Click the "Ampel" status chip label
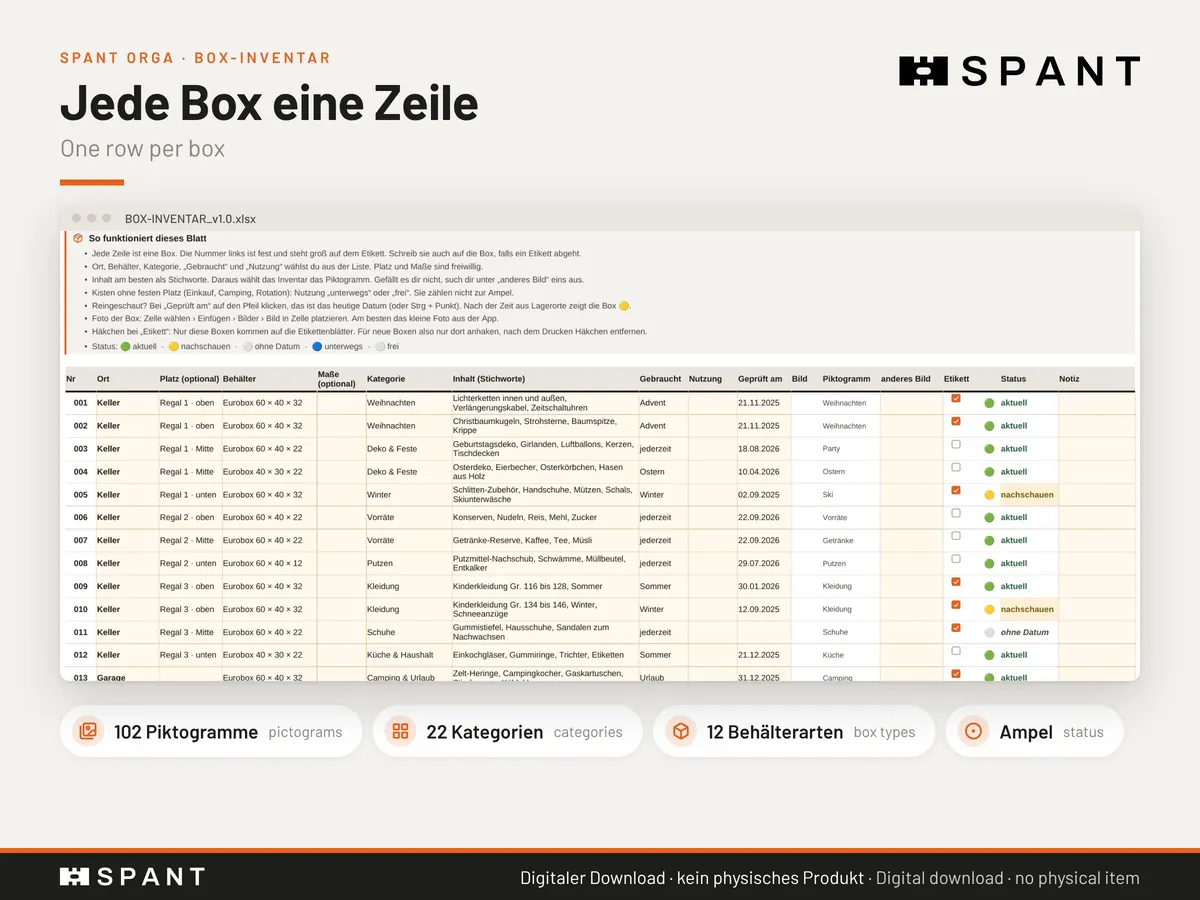Viewport: 1200px width, 900px height. [1026, 732]
